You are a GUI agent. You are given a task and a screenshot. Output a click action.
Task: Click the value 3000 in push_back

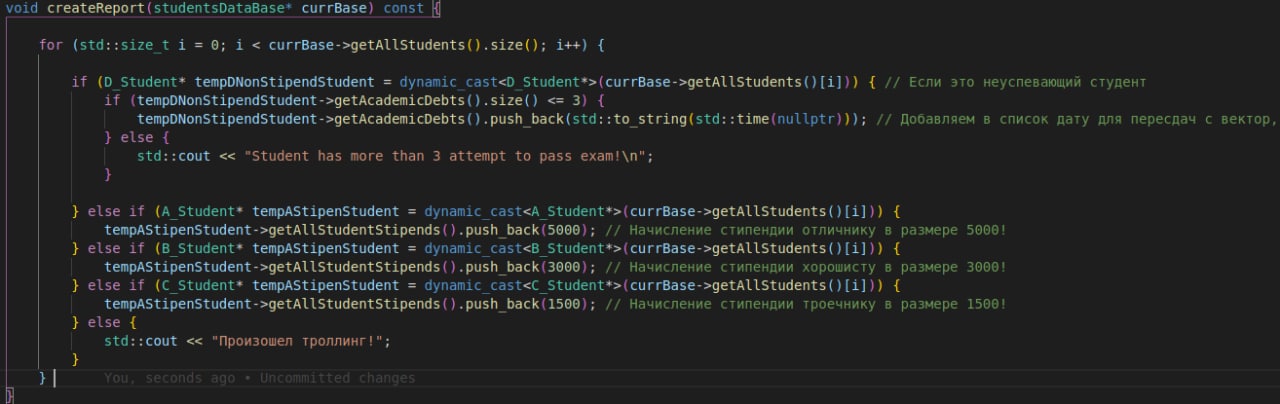[564, 270]
